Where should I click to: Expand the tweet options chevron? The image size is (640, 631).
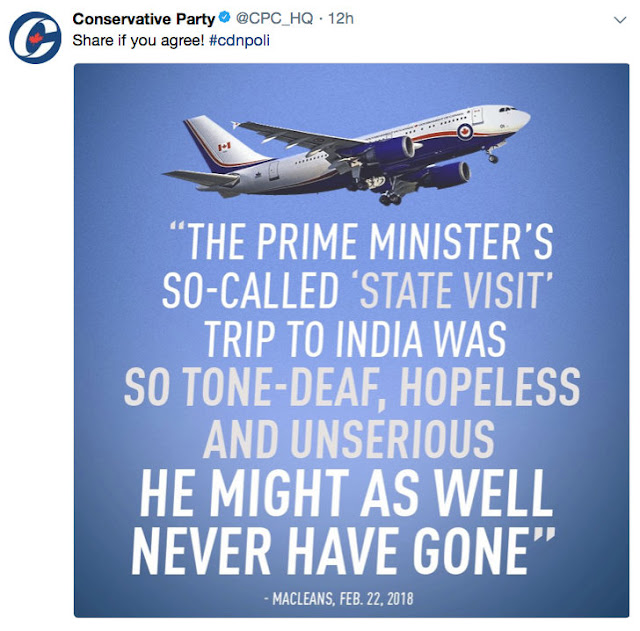click(620, 20)
